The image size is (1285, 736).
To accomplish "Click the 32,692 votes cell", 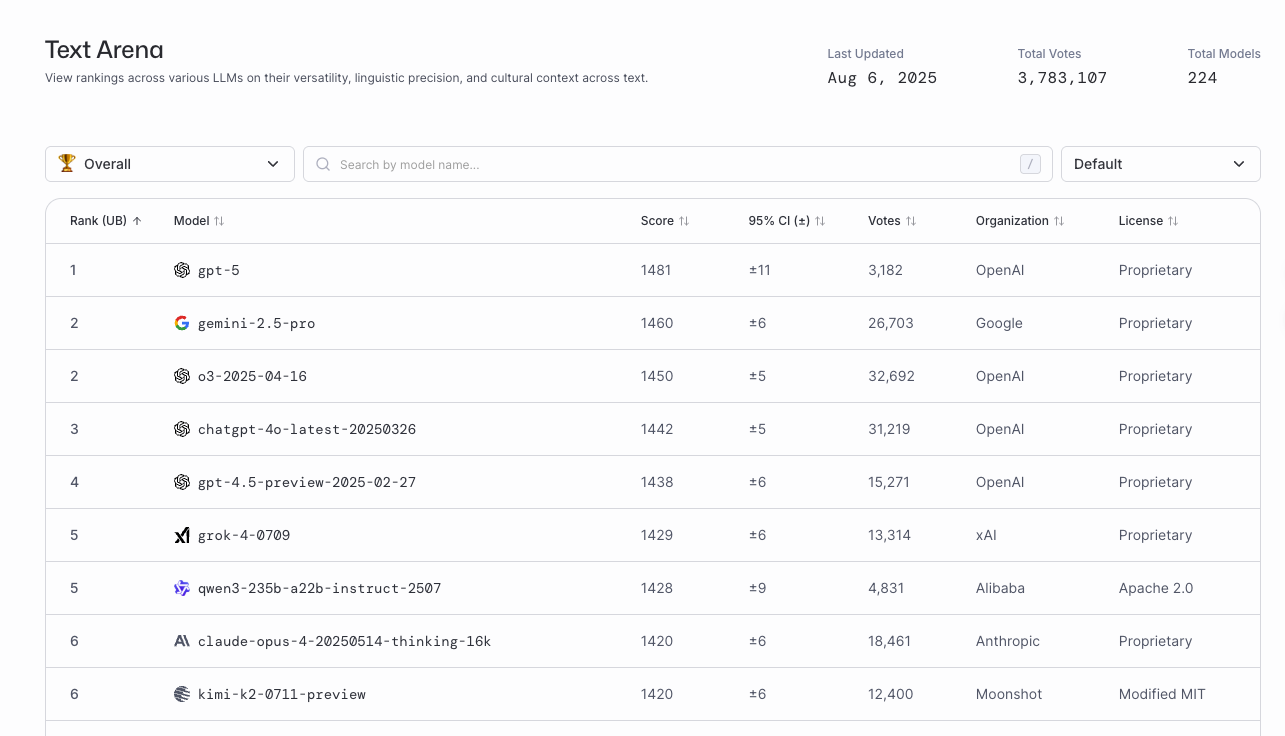I will pos(892,376).
